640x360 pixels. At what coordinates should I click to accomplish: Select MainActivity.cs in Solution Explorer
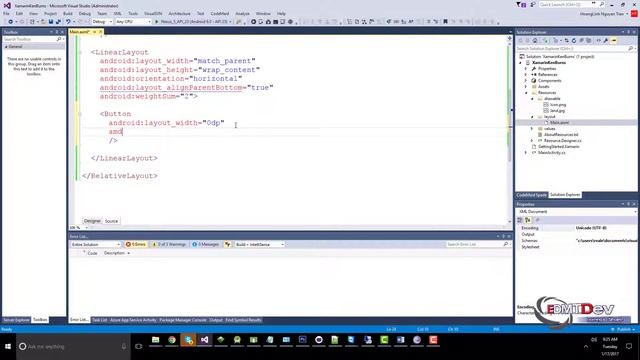[x=551, y=152]
